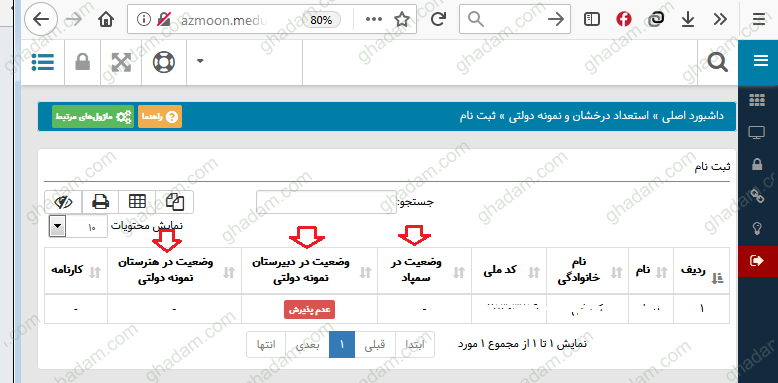Click the monitor icon in sidebar

click(757, 132)
